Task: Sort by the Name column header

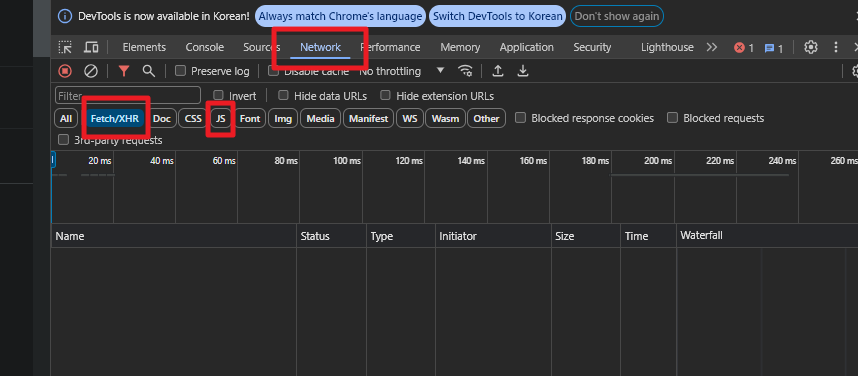Action: coord(174,236)
